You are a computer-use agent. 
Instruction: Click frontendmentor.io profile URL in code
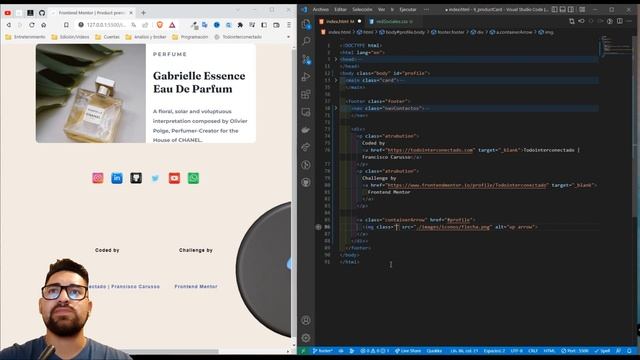tap(467, 185)
